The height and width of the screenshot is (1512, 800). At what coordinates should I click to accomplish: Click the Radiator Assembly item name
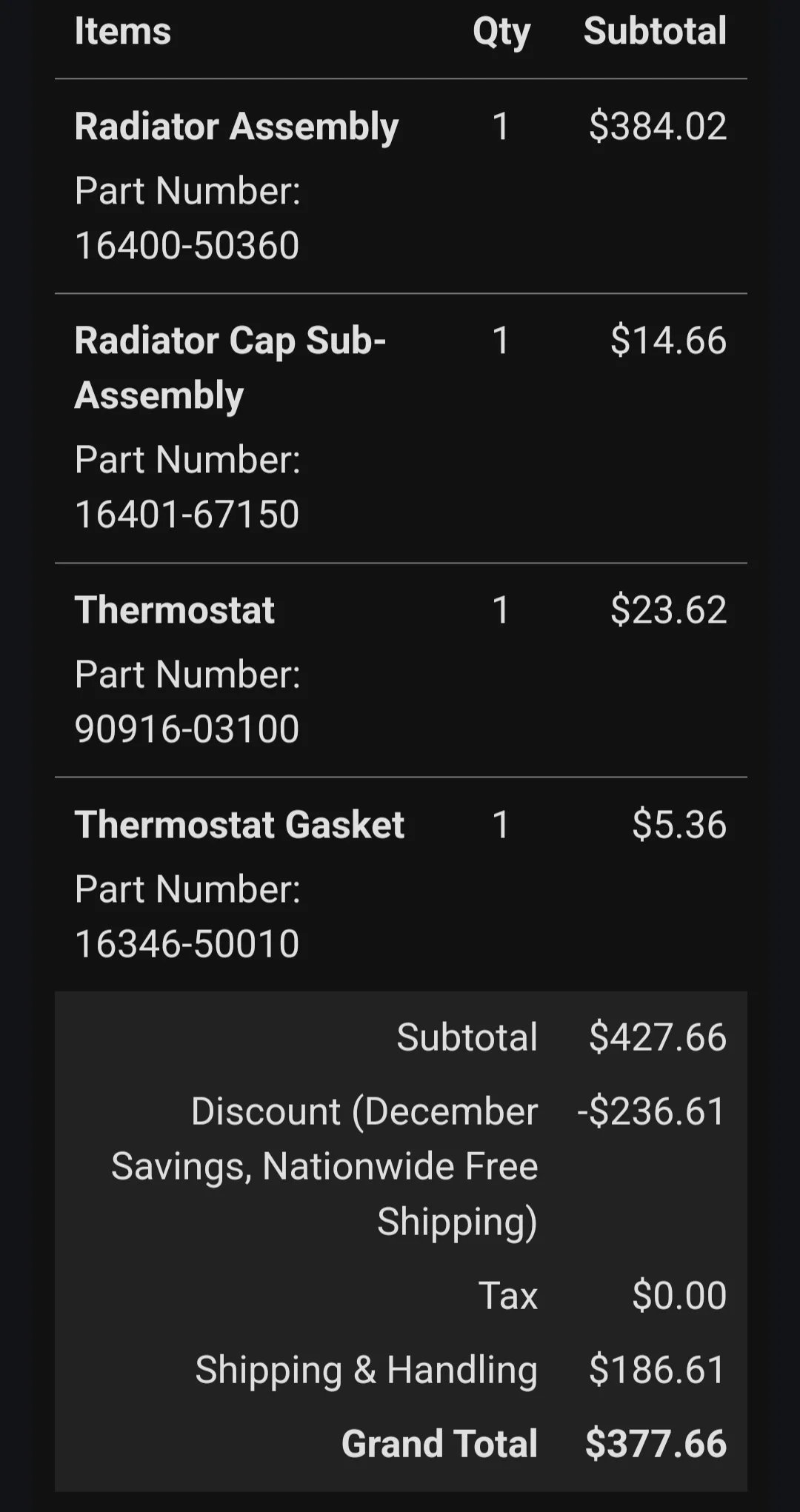pyautogui.click(x=236, y=127)
